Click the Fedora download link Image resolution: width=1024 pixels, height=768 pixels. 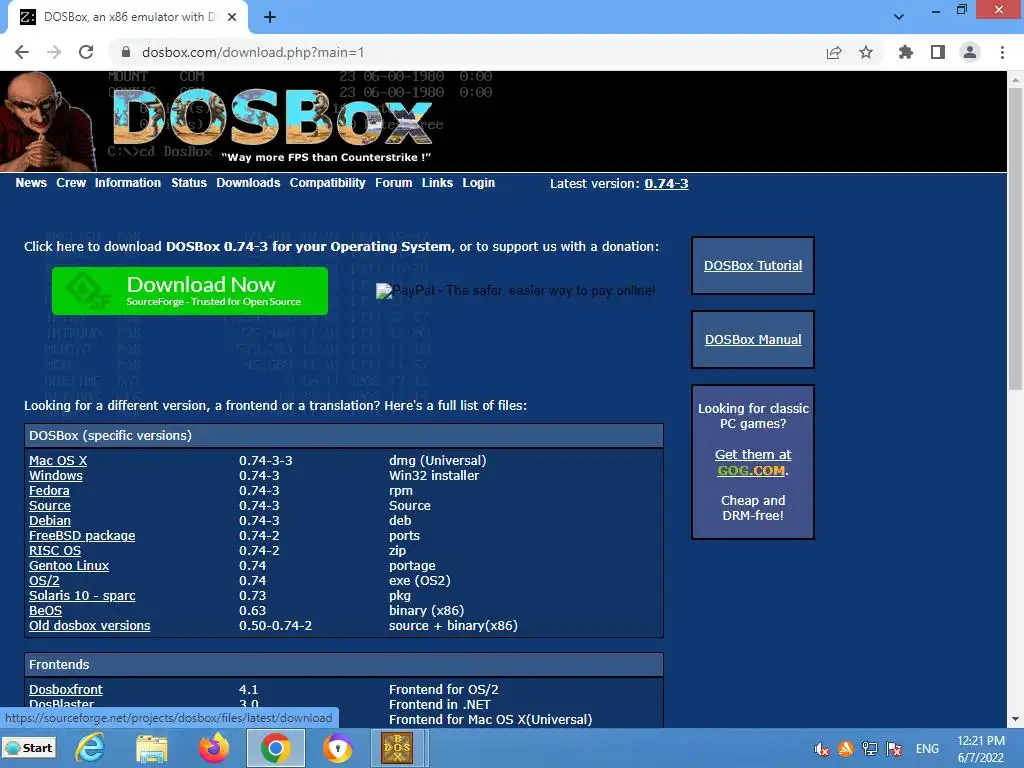pyautogui.click(x=49, y=490)
